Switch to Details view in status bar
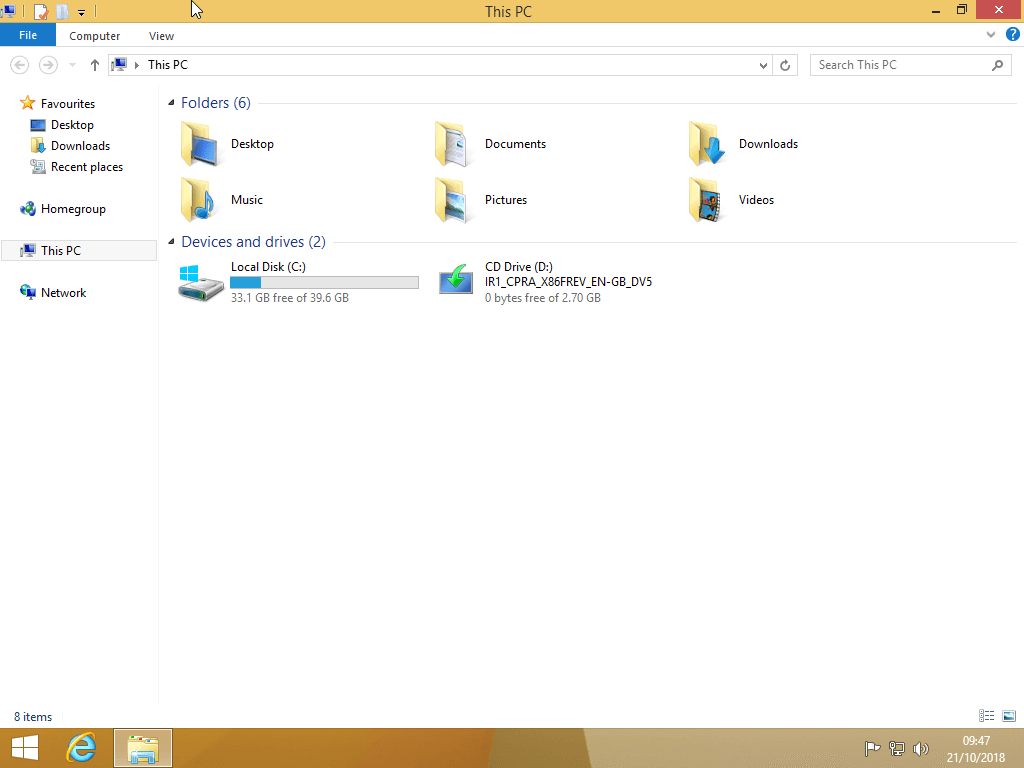The height and width of the screenshot is (768, 1024). (986, 716)
